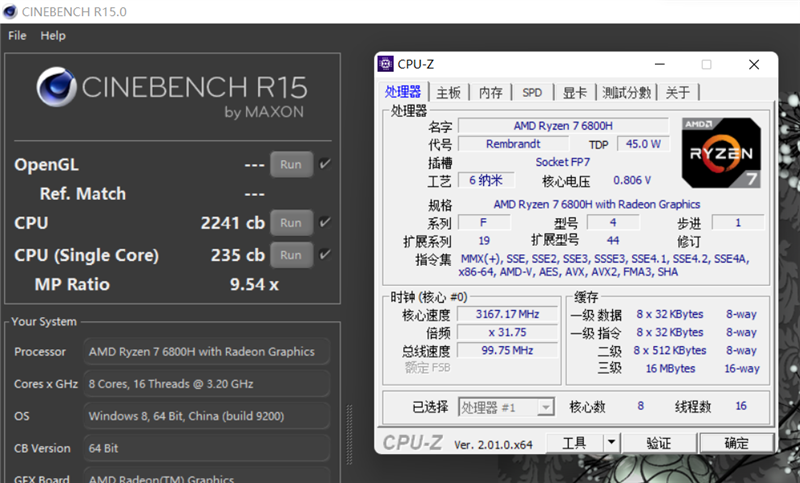Switch to the 关于 tab in CPU-Z
The height and width of the screenshot is (483, 800).
pyautogui.click(x=678, y=93)
